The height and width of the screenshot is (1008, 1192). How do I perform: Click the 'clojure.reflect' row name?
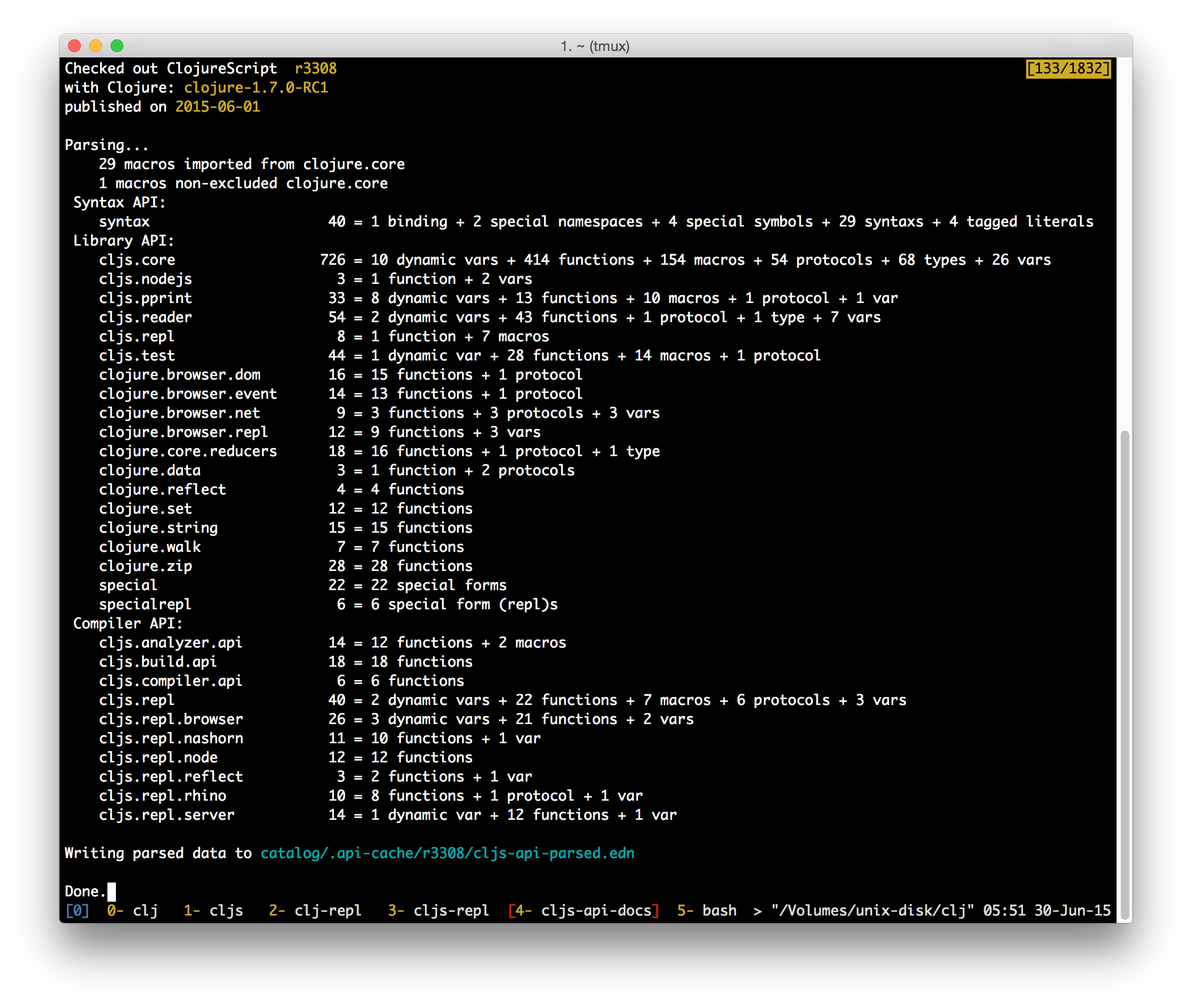point(162,490)
